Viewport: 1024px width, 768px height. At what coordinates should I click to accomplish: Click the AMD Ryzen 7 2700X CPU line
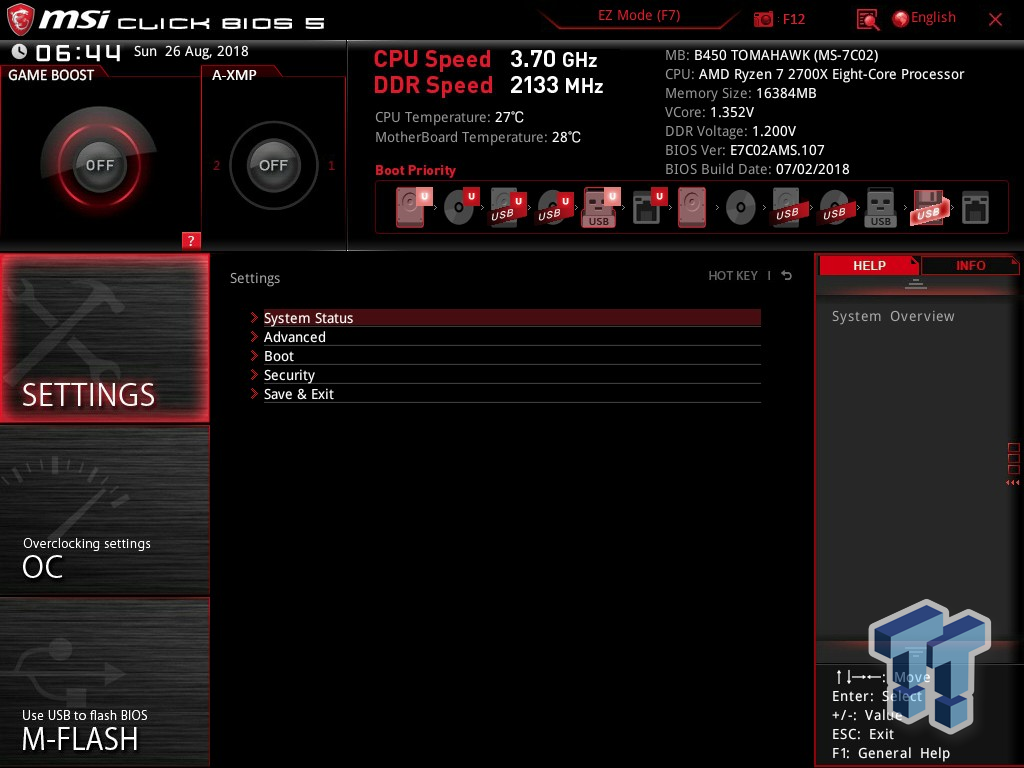tap(814, 74)
